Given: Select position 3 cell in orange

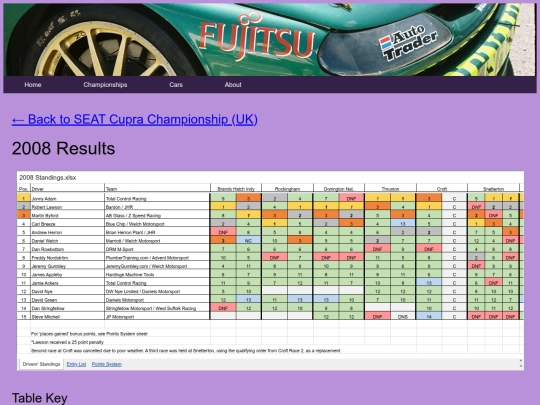Looking at the screenshot, I should (x=23, y=215).
